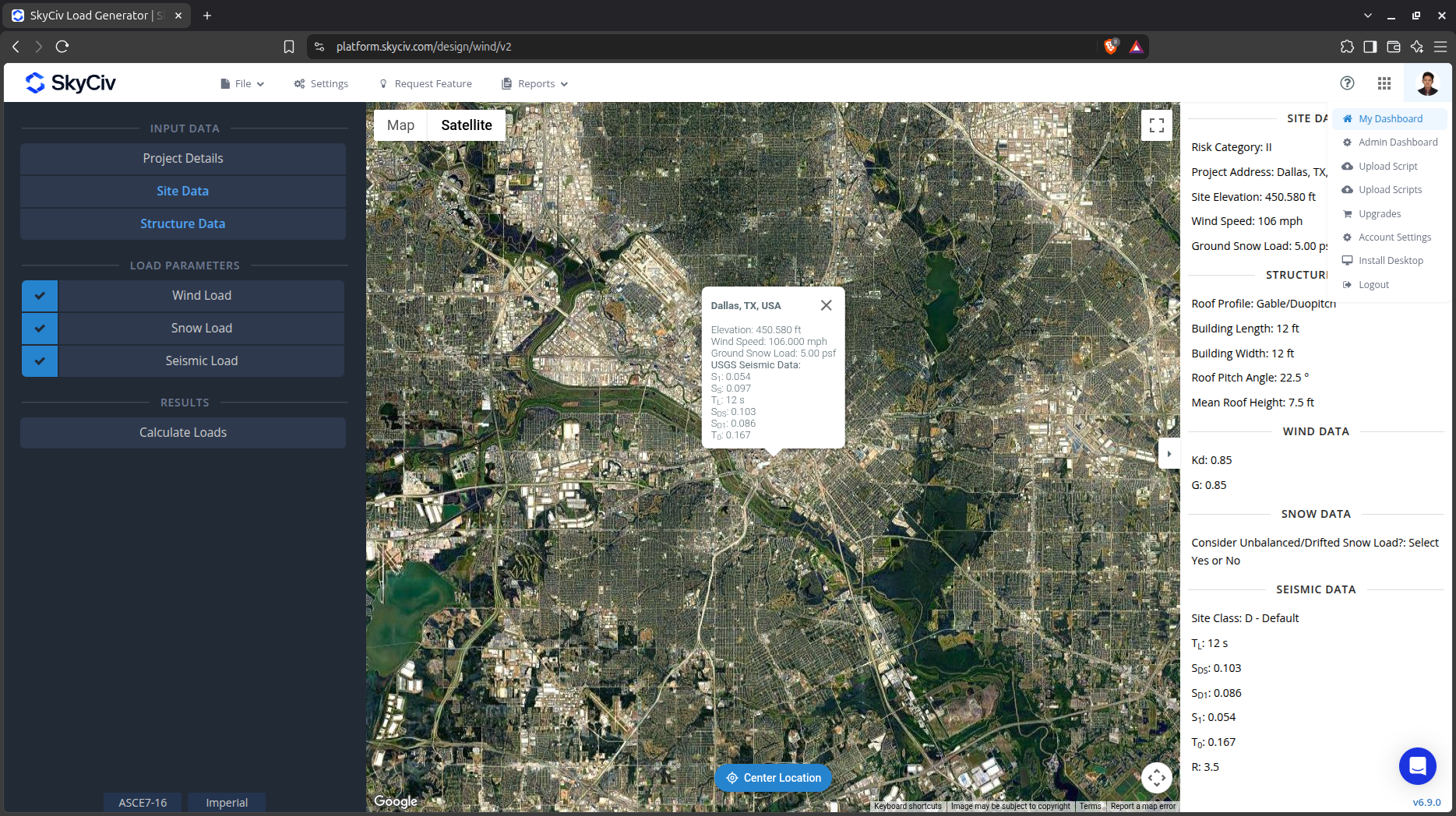Open a new browser tab

(207, 16)
